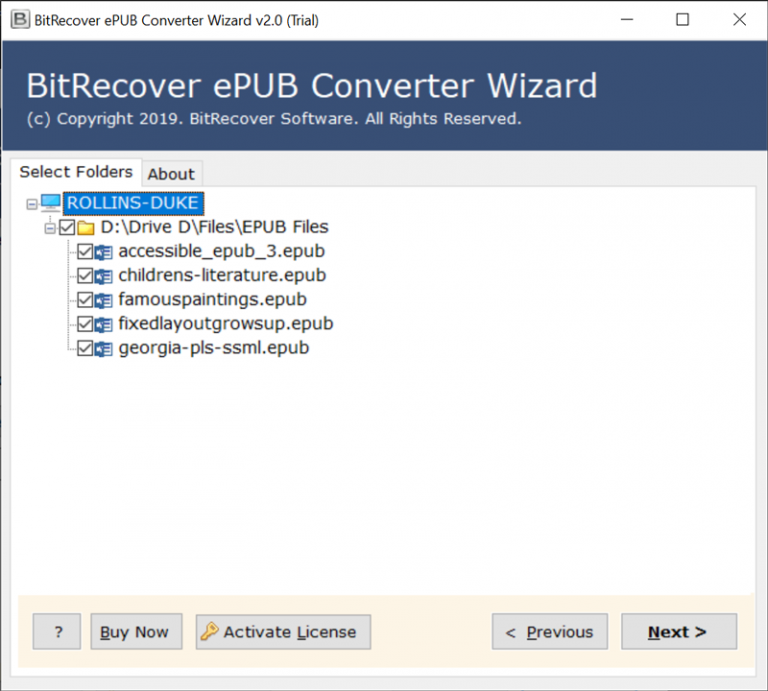Click the file icon of accessible_epub_3.epub
This screenshot has height=691, width=768.
click(103, 252)
